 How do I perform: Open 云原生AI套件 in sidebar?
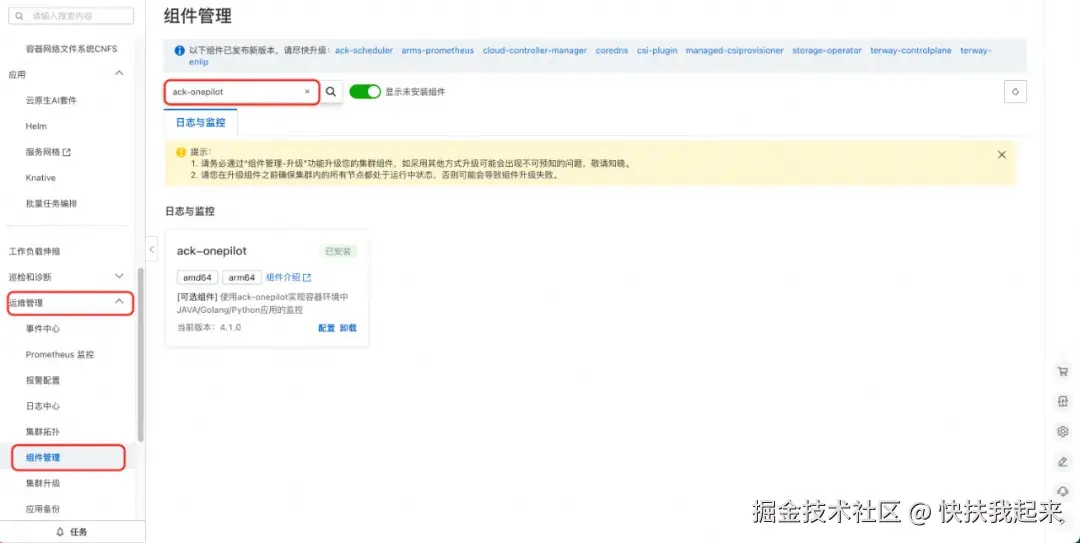(51, 100)
